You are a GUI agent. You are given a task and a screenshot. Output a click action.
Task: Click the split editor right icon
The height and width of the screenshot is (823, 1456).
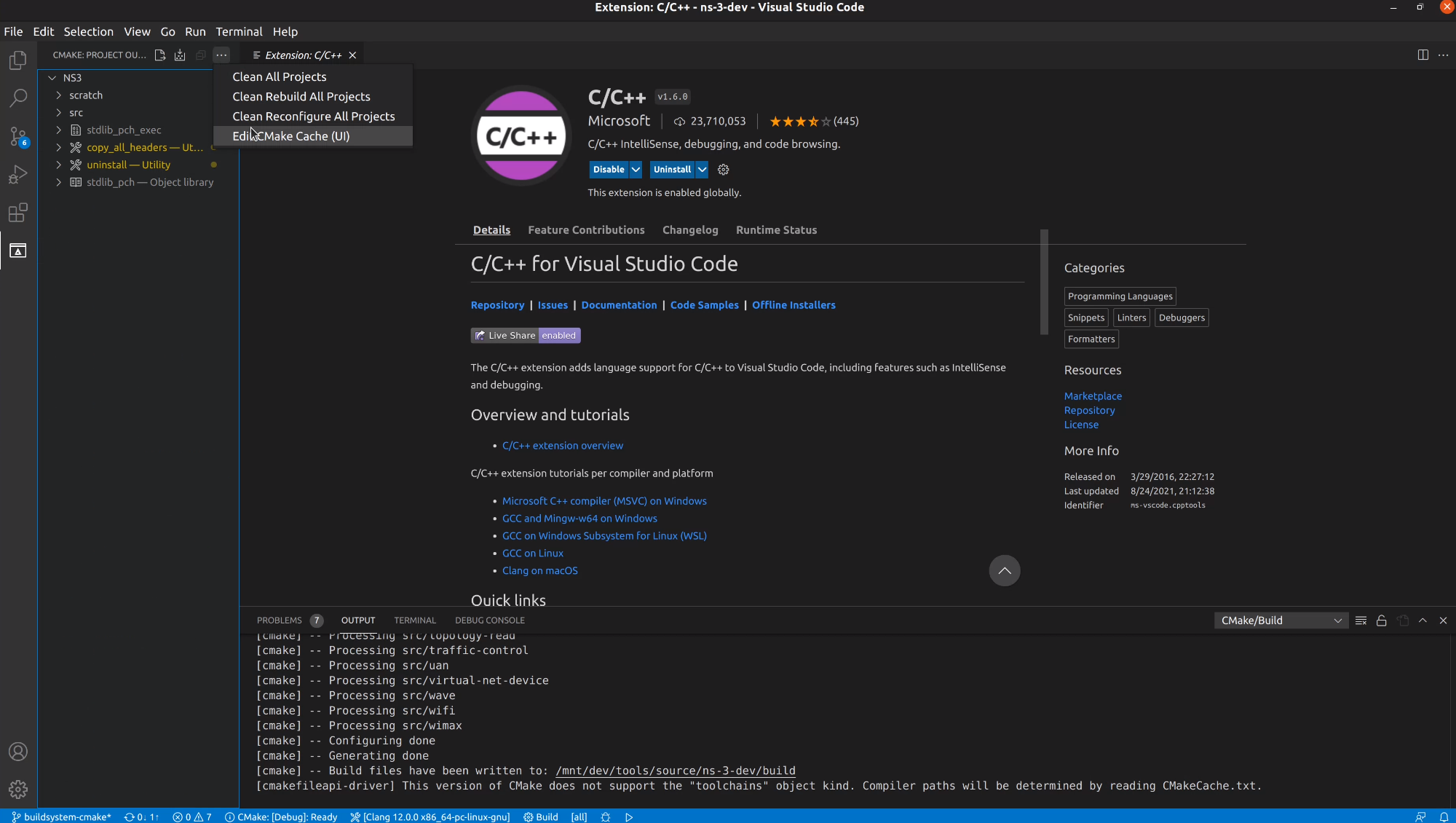[x=1423, y=55]
